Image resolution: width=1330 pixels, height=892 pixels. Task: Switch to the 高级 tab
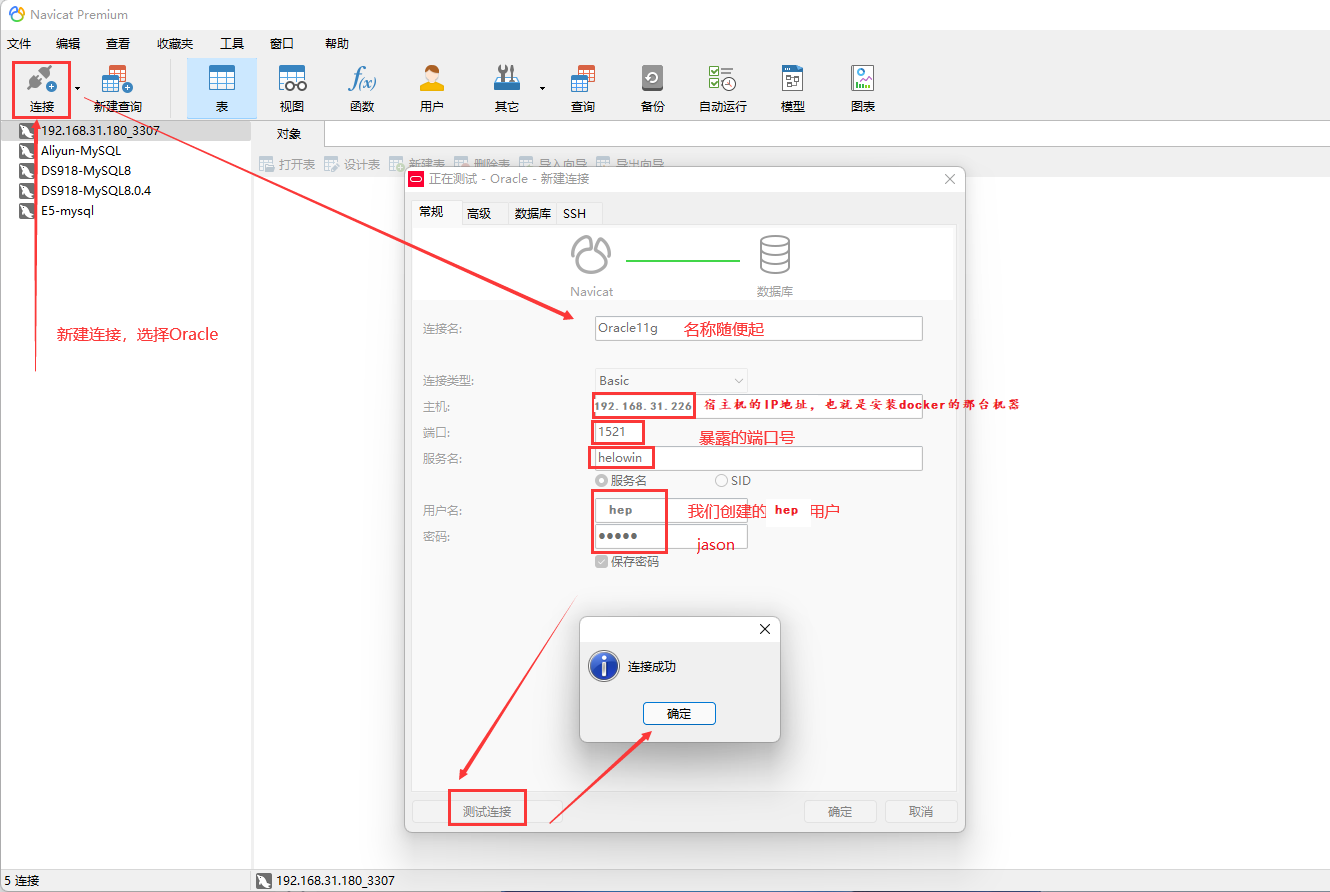point(479,213)
